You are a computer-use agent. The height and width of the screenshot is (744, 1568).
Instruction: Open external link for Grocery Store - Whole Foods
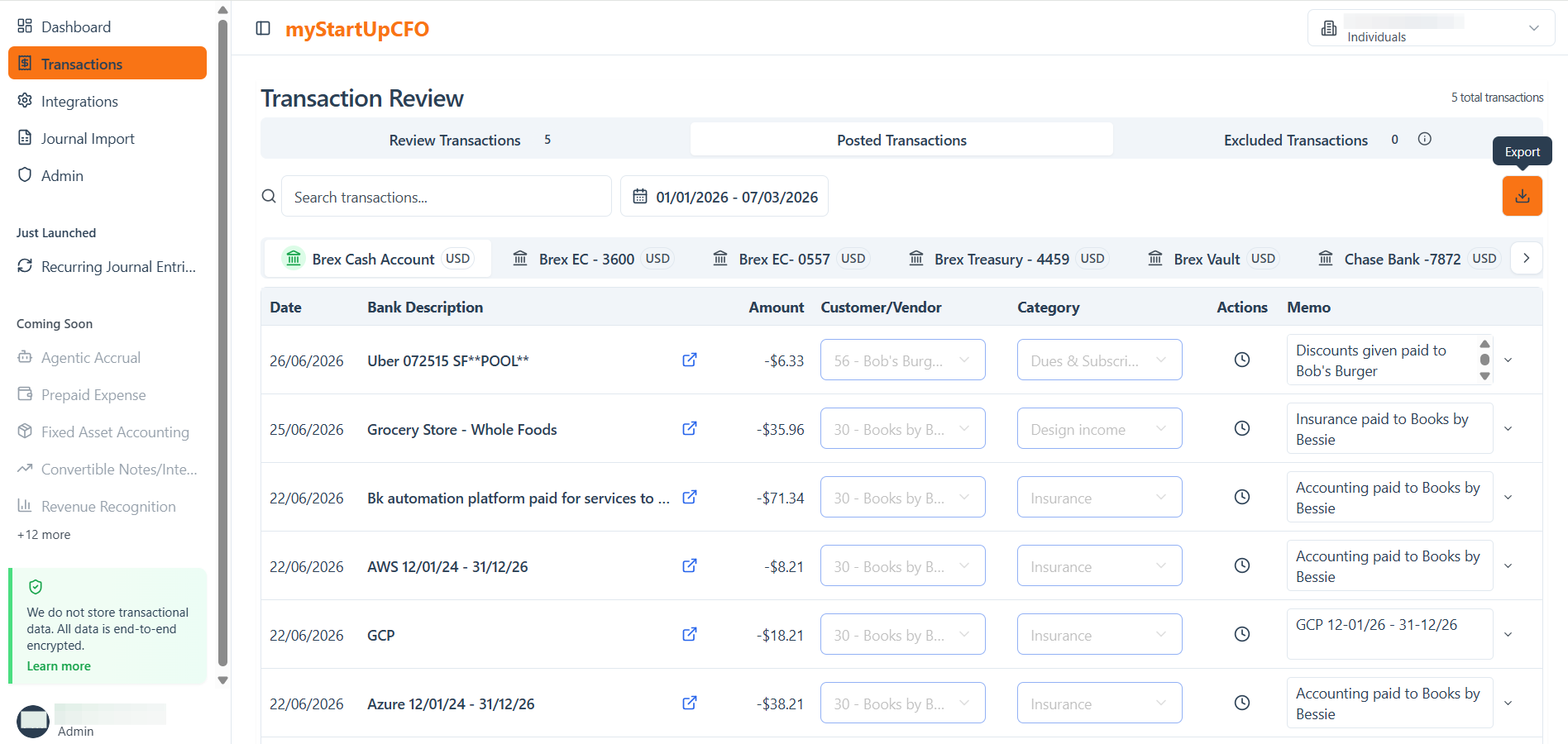click(x=689, y=428)
